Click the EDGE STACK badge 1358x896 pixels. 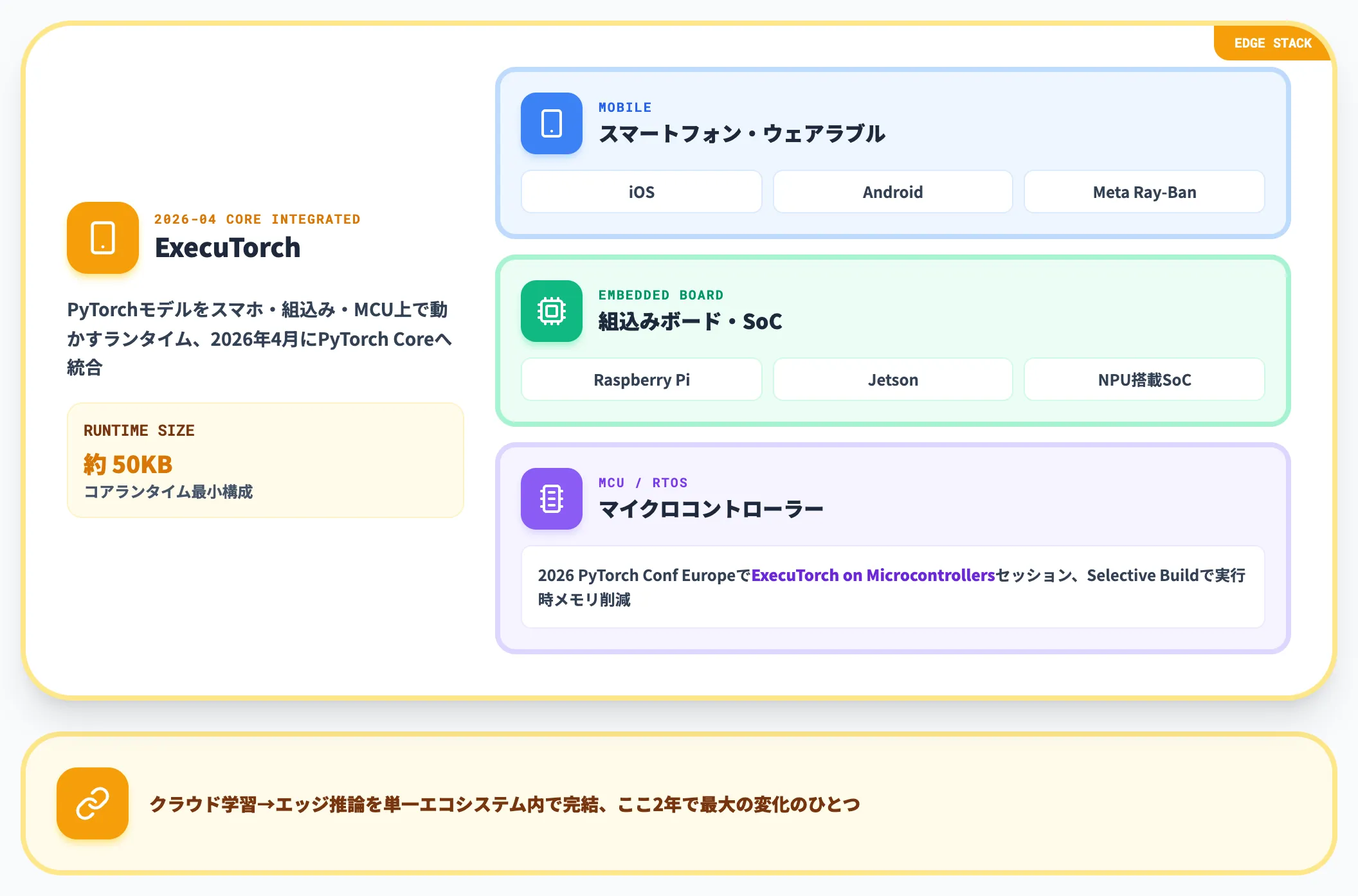[1272, 43]
